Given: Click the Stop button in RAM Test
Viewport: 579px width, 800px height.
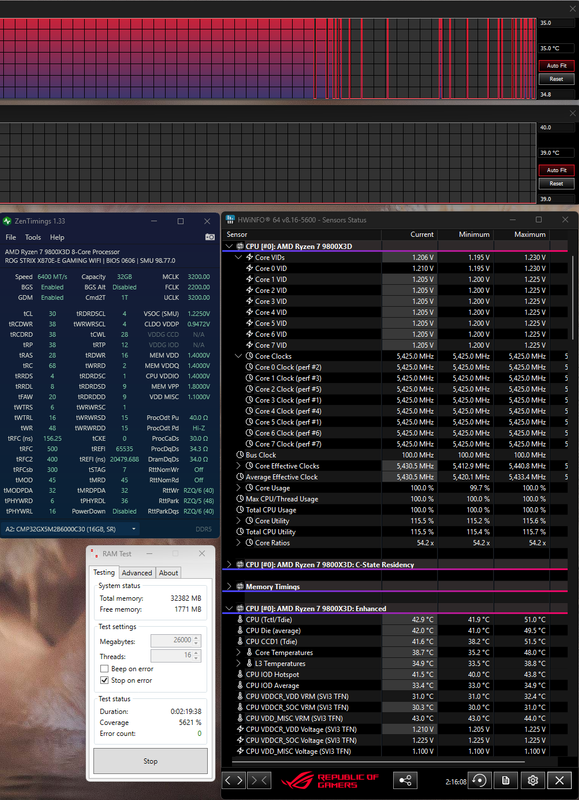Looking at the screenshot, I should (x=150, y=761).
